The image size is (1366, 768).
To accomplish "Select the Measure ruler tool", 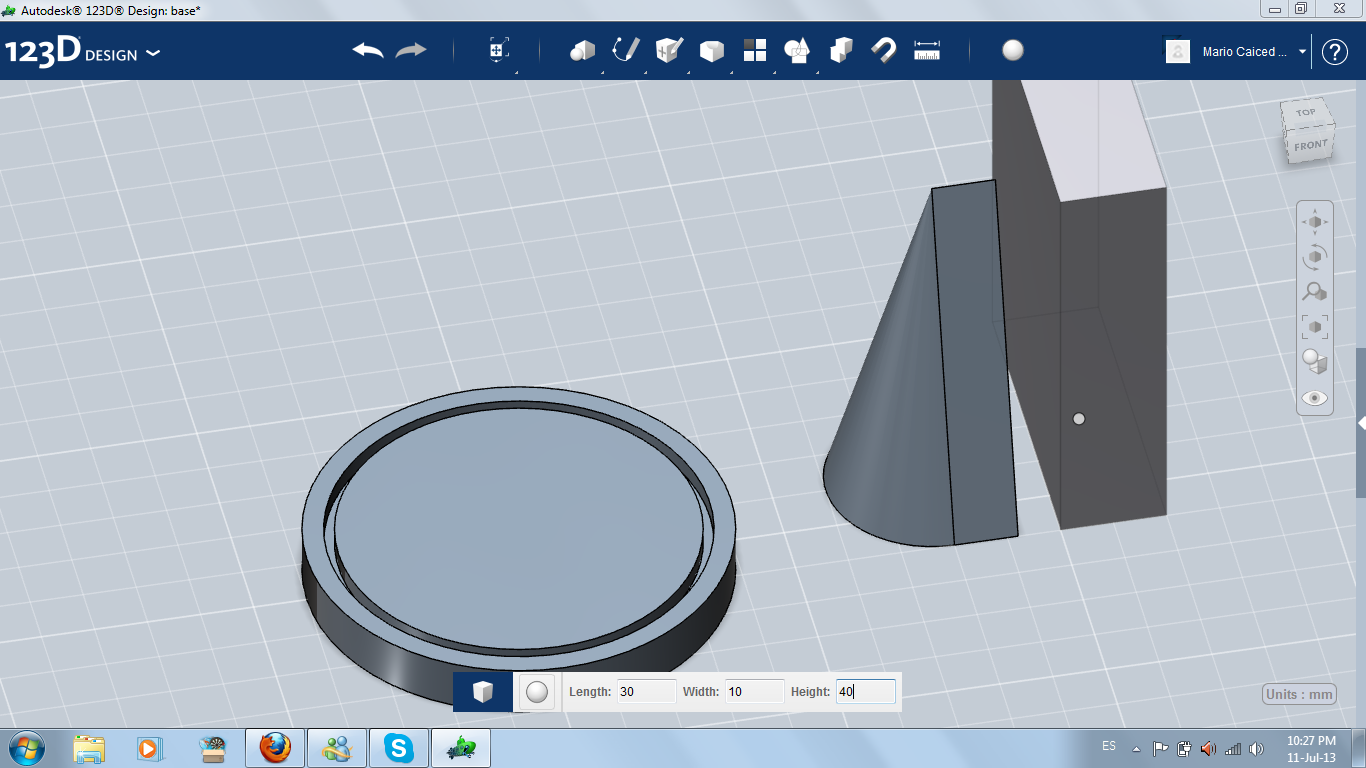I will pyautogui.click(x=927, y=50).
